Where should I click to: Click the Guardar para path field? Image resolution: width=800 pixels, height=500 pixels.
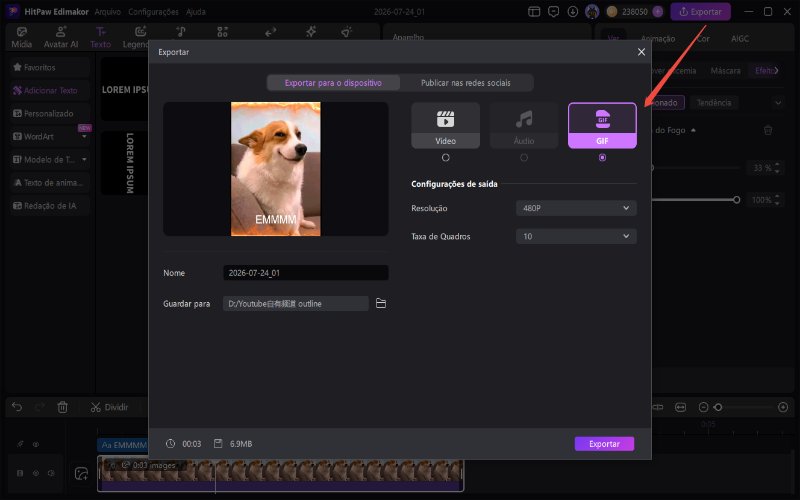(295, 303)
